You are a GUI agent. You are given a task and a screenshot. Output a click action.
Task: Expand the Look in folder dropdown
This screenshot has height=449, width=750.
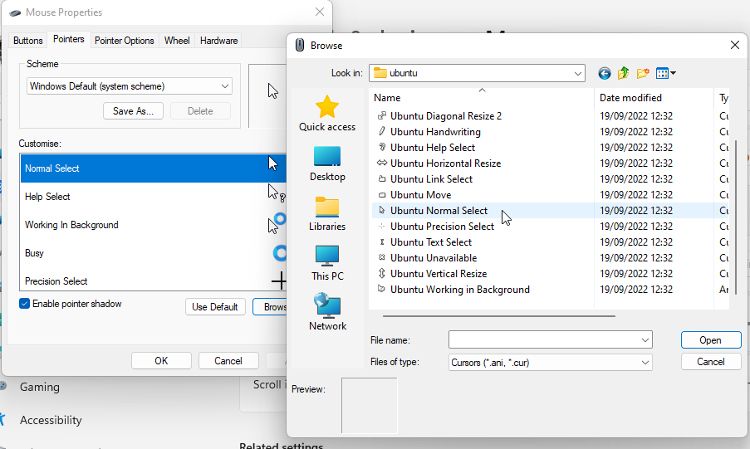pos(577,73)
